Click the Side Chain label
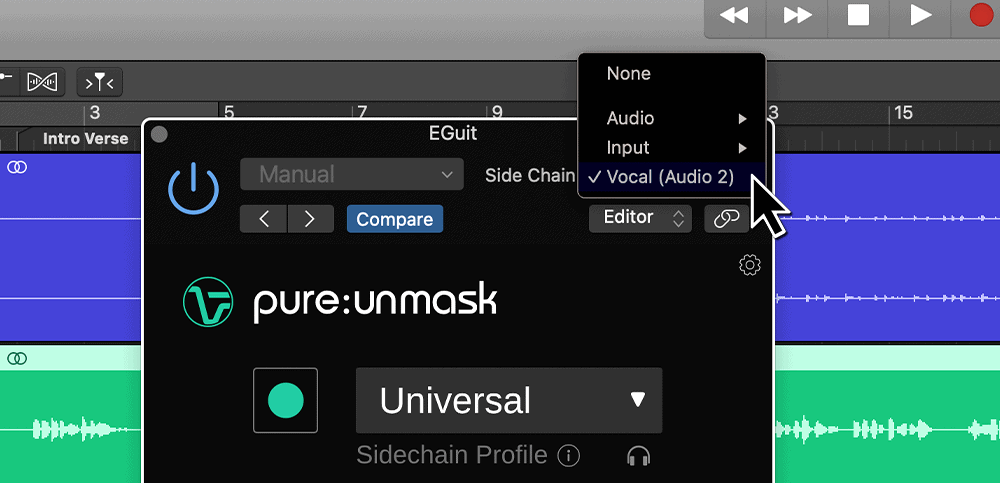Image resolution: width=1000 pixels, height=483 pixels. click(530, 176)
